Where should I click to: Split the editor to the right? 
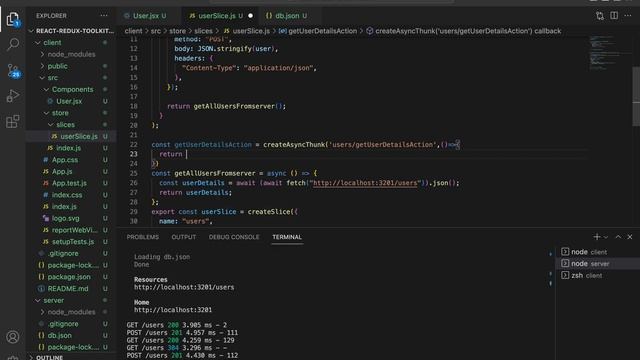pyautogui.click(x=614, y=16)
